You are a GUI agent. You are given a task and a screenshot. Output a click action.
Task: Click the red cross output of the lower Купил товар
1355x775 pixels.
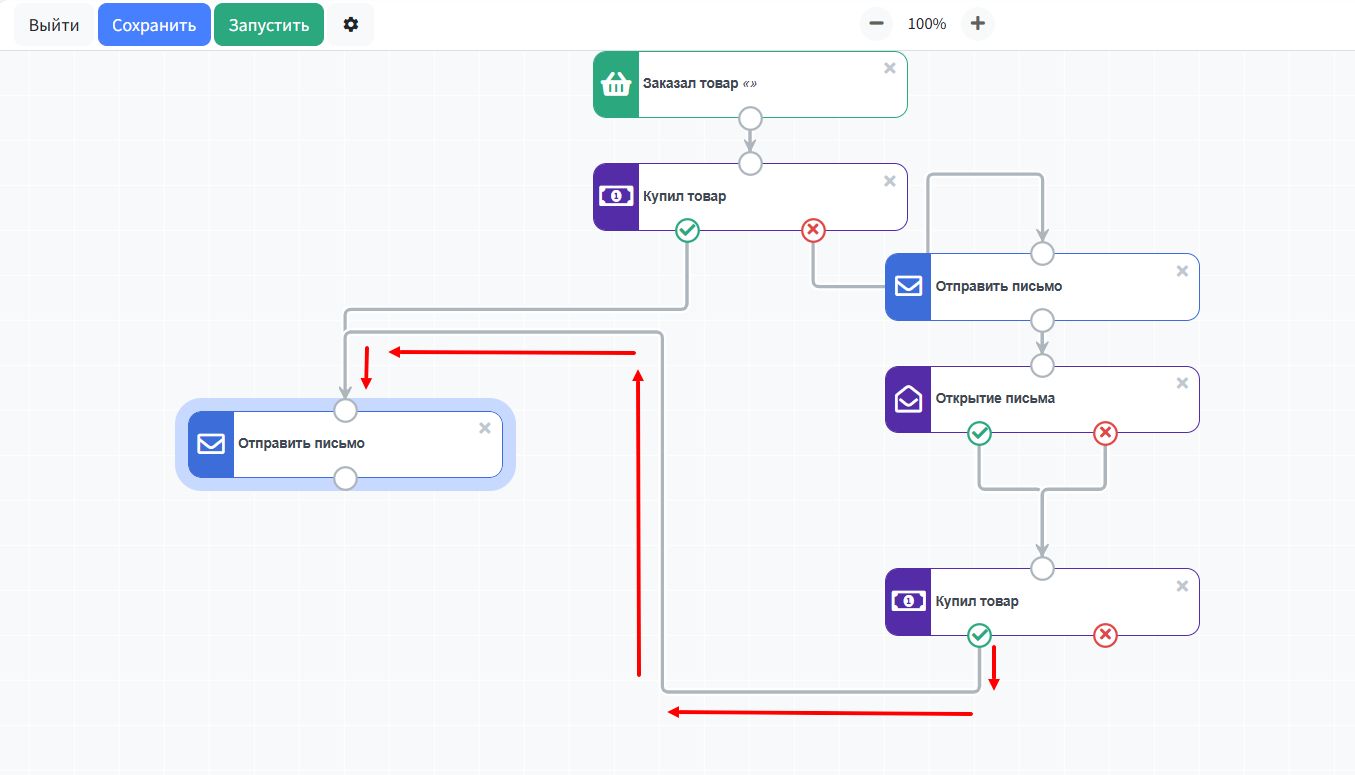pos(1105,635)
